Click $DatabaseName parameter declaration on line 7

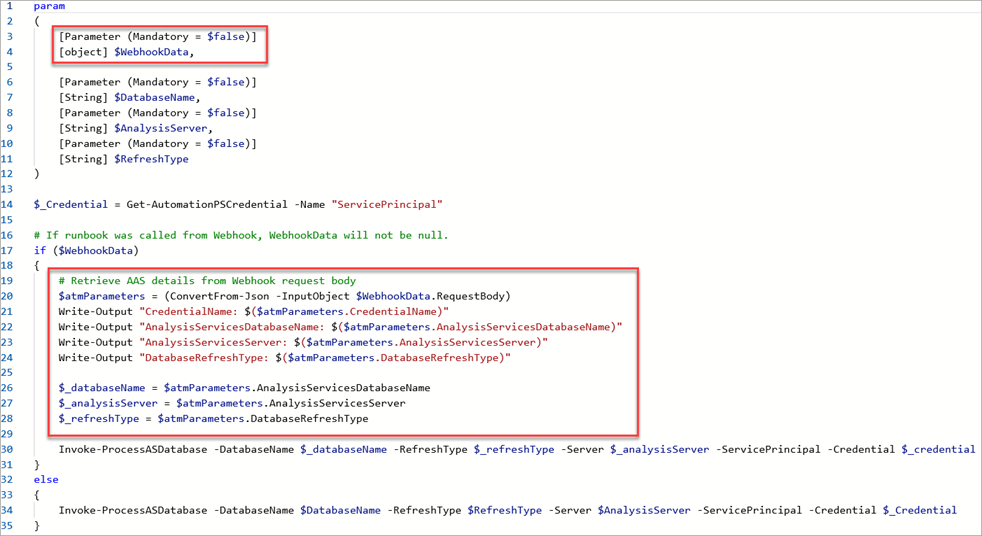(x=155, y=98)
